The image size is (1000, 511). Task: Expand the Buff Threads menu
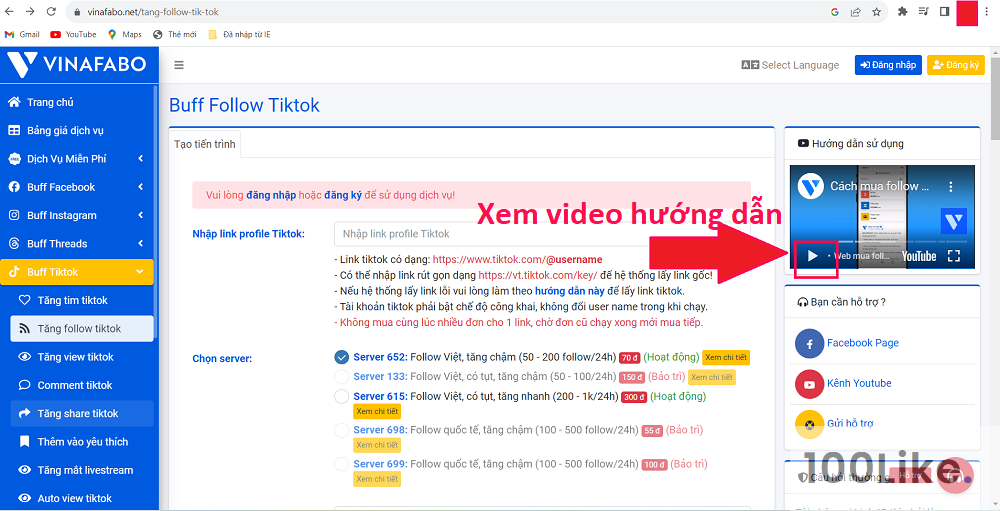(77, 244)
